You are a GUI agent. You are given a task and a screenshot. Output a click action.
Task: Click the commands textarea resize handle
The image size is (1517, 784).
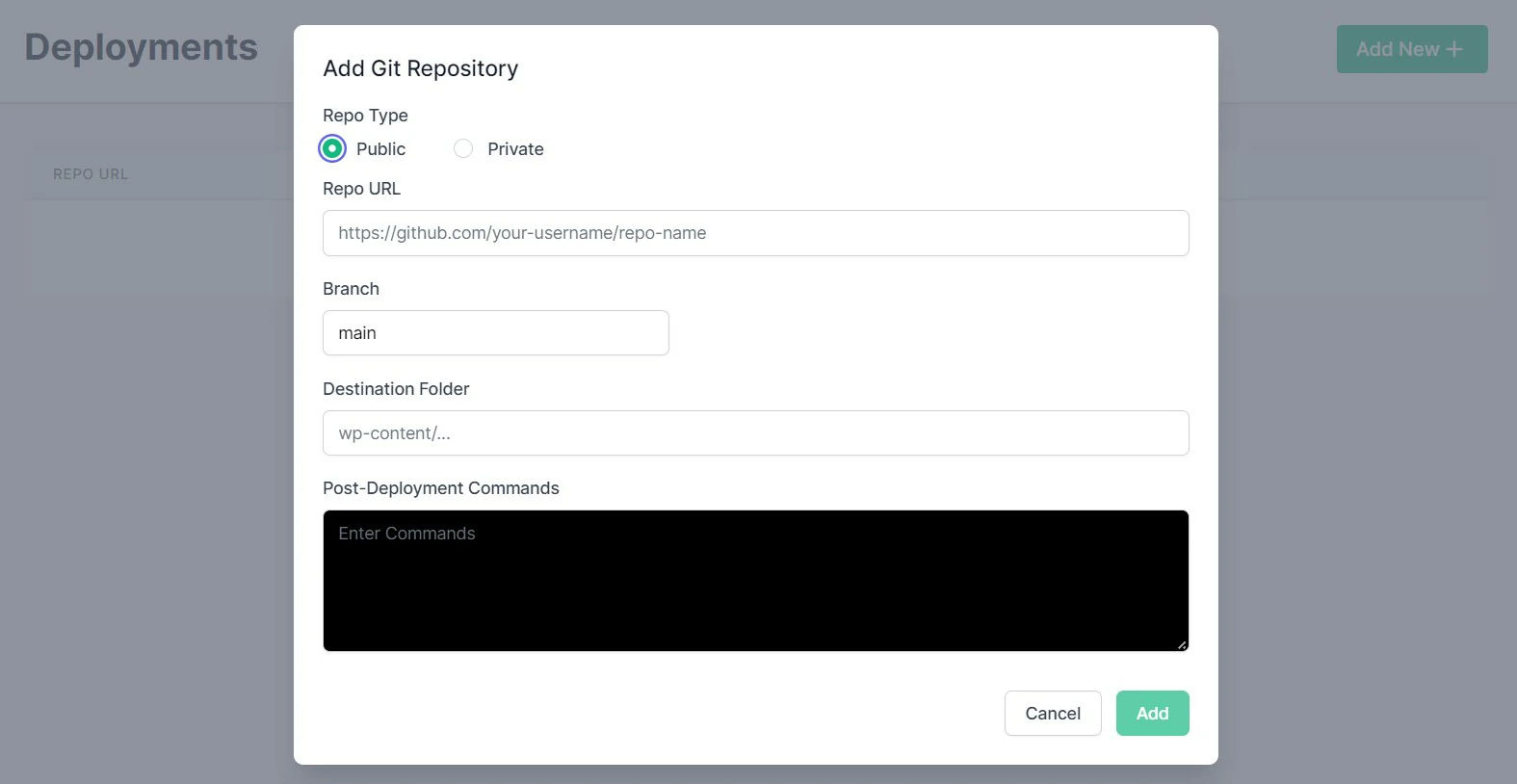click(1181, 644)
